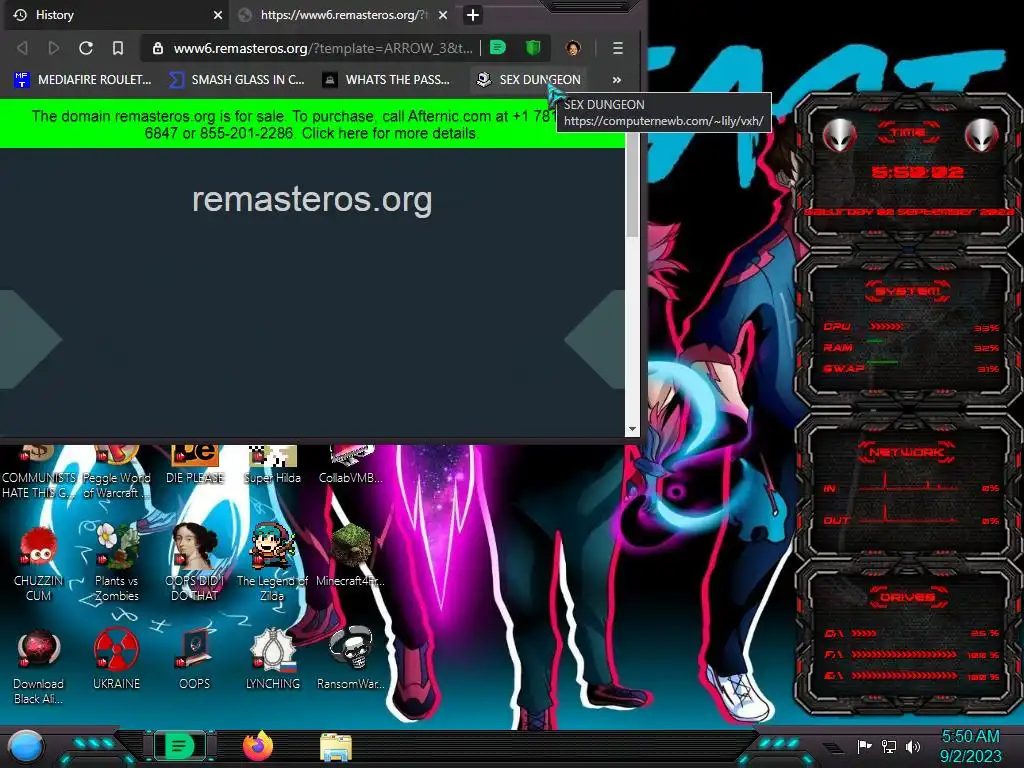Select the CHUZZIN CUM desktop icon
Screen dimensions: 1024x768
39,563
